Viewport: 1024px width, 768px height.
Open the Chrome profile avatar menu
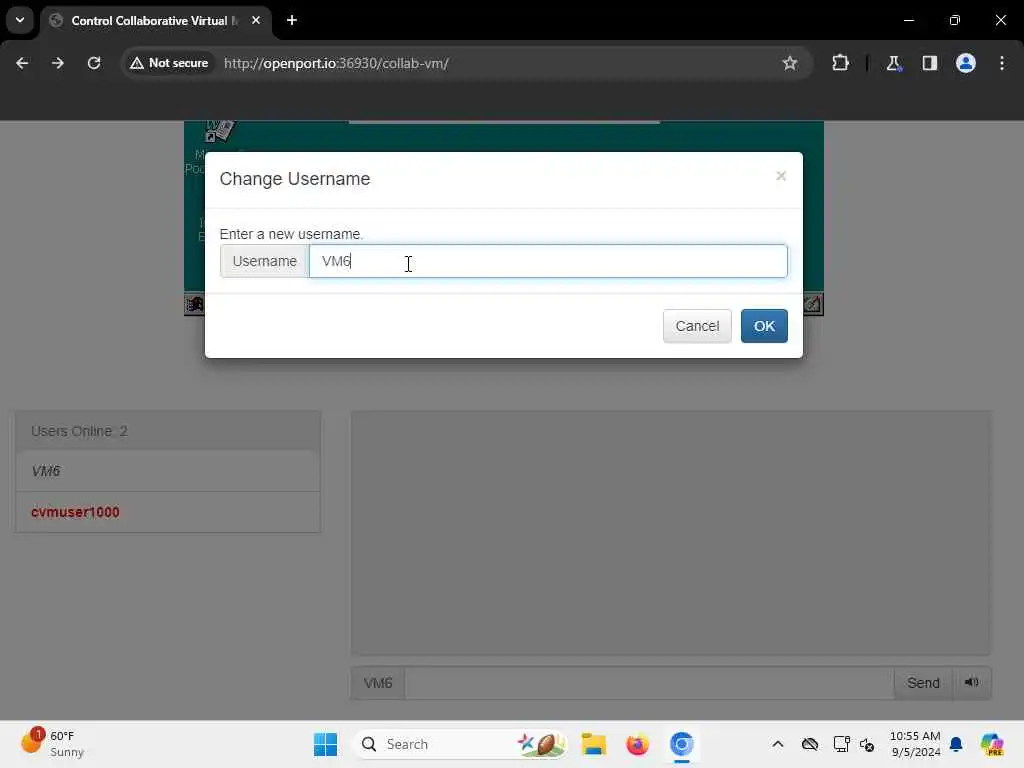965,63
